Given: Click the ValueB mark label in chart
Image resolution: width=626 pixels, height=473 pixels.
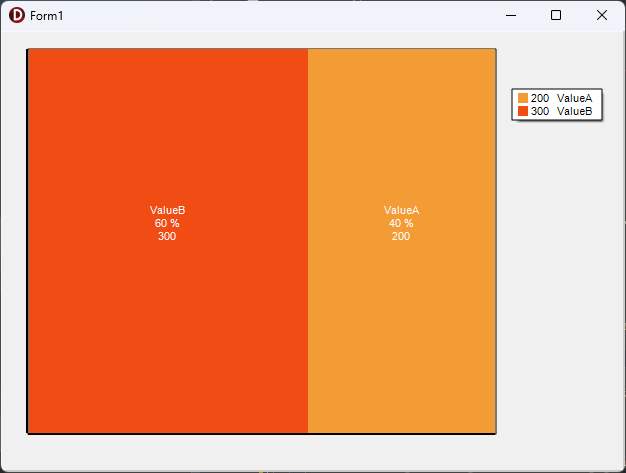Looking at the screenshot, I should [167, 210].
